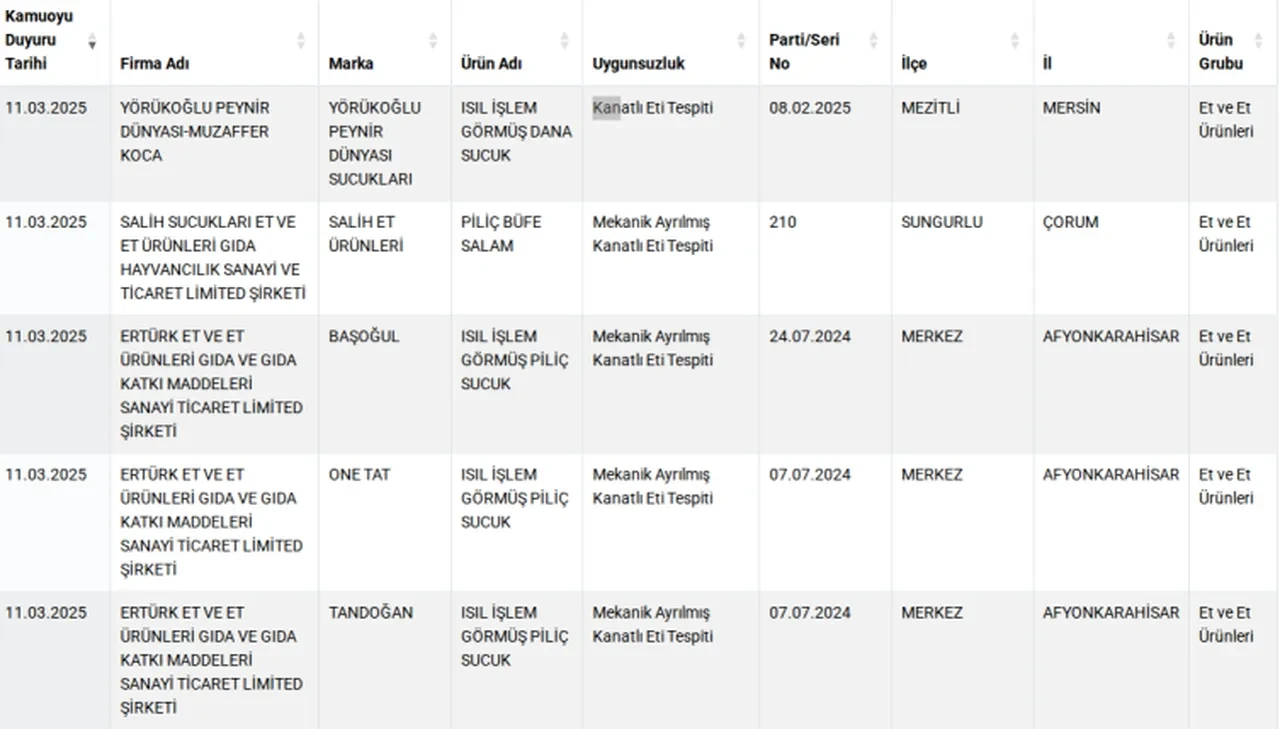
Task: Select the TANDOĞAN brand cell
Action: 370,612
